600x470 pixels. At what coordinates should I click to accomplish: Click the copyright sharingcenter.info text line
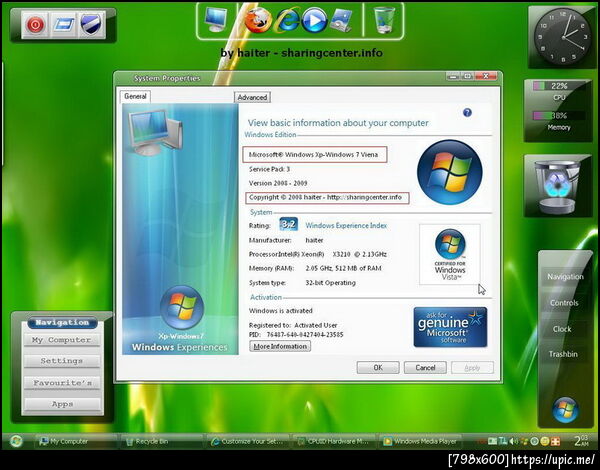point(325,197)
